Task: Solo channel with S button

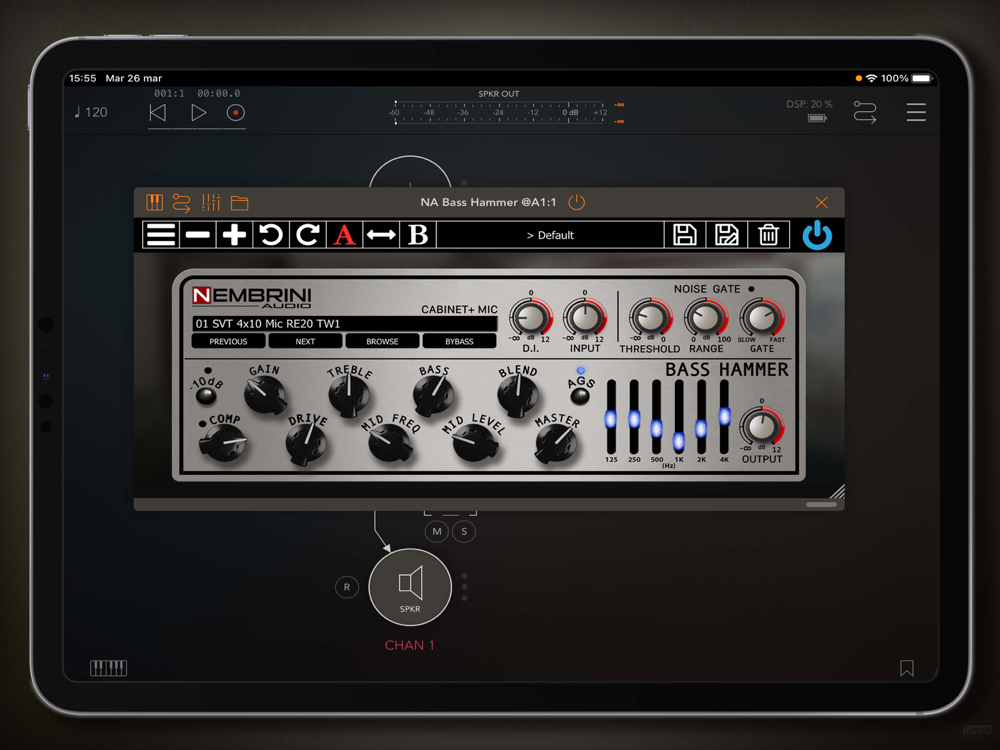Action: point(464,531)
